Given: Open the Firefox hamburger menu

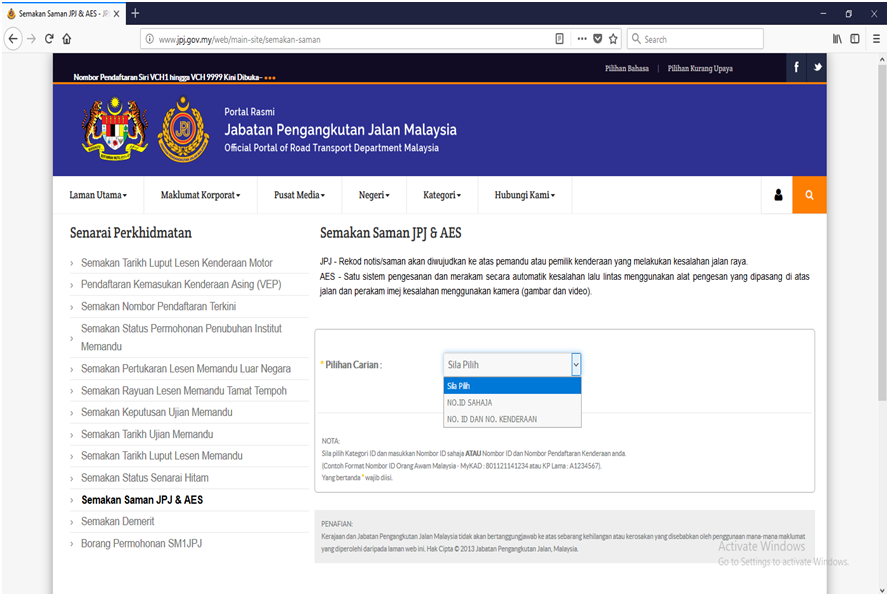Looking at the screenshot, I should coord(877,39).
